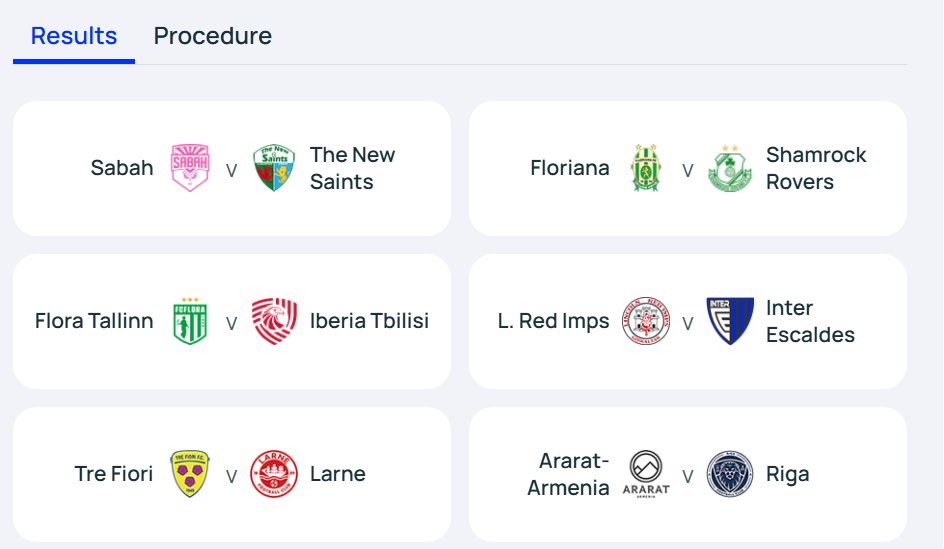Click the FC Flora Tallinn crest

[x=190, y=321]
